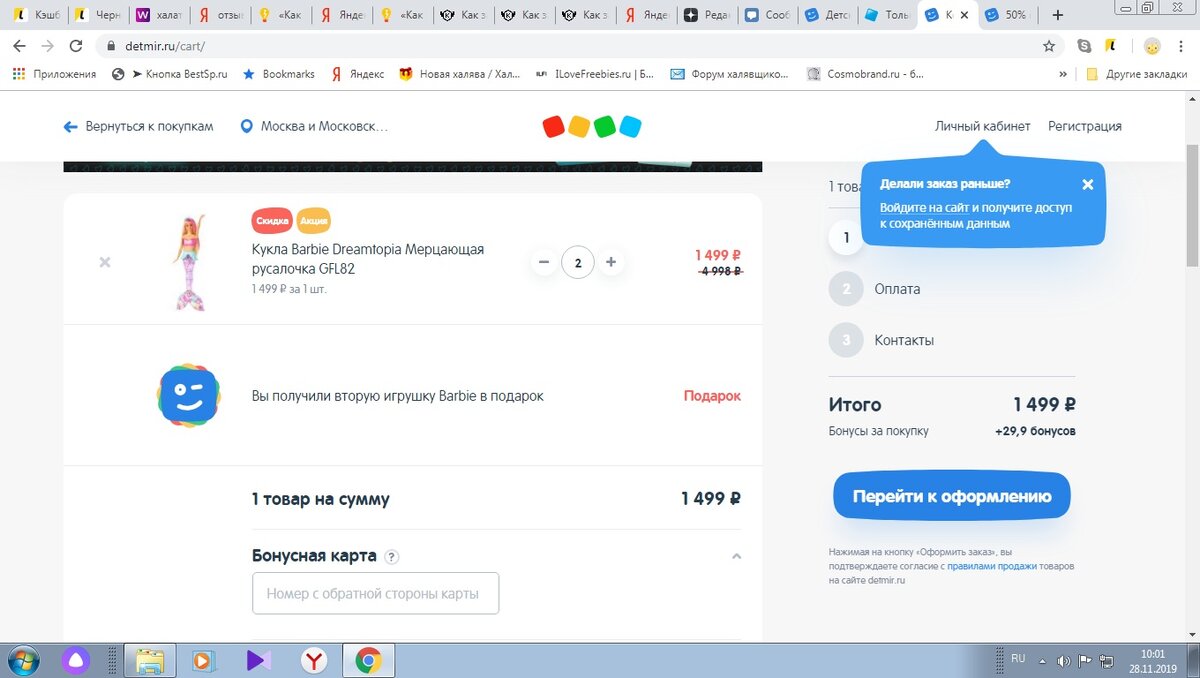Image resolution: width=1200 pixels, height=678 pixels.
Task: Close the 'Делали заказ раньше?' tooltip
Action: click(x=1088, y=184)
